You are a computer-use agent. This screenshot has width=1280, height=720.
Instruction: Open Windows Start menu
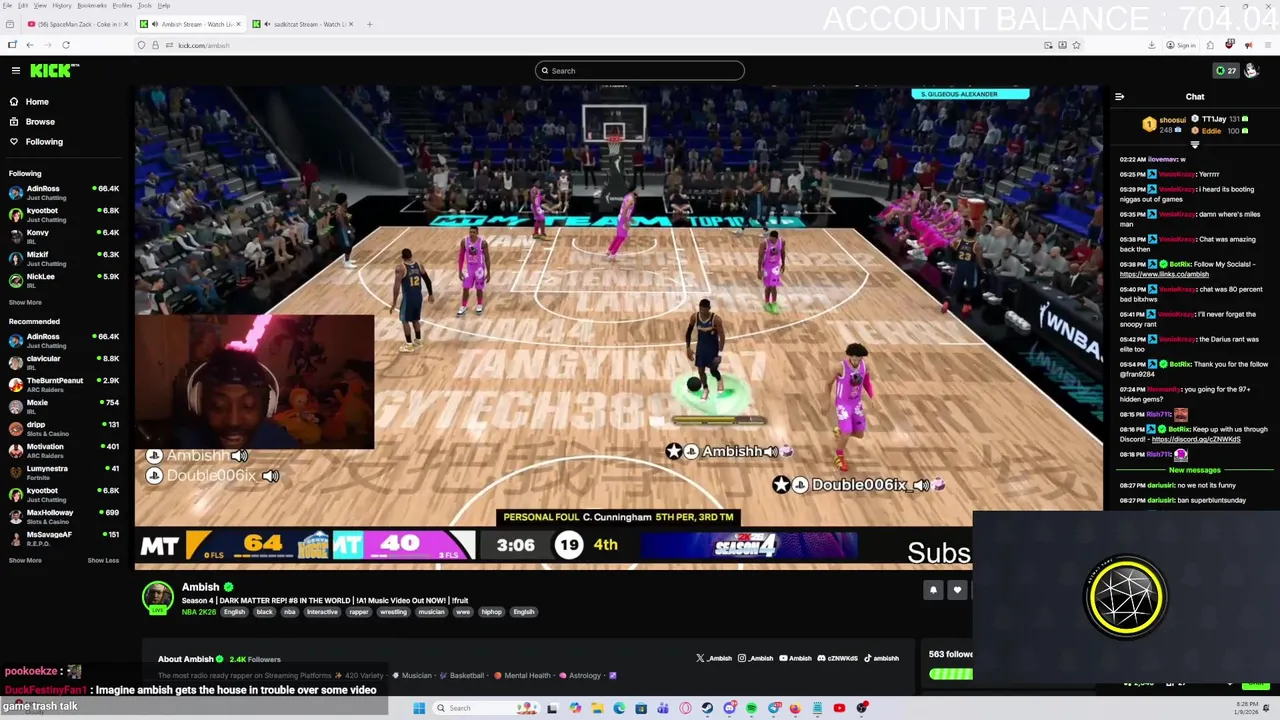point(419,708)
